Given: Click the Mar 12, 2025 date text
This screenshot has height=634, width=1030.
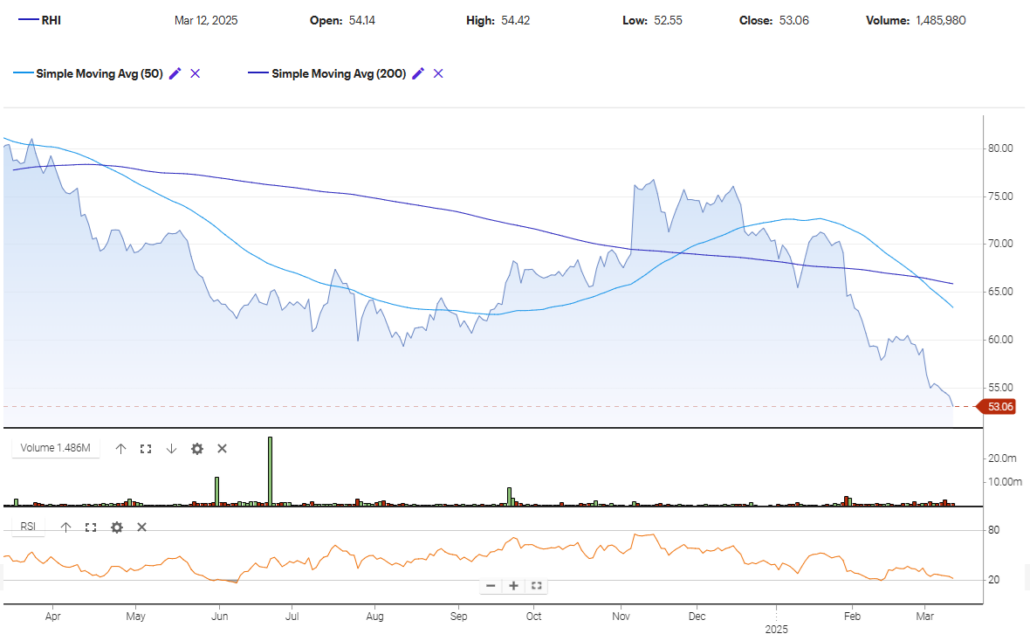Looking at the screenshot, I should point(206,20).
